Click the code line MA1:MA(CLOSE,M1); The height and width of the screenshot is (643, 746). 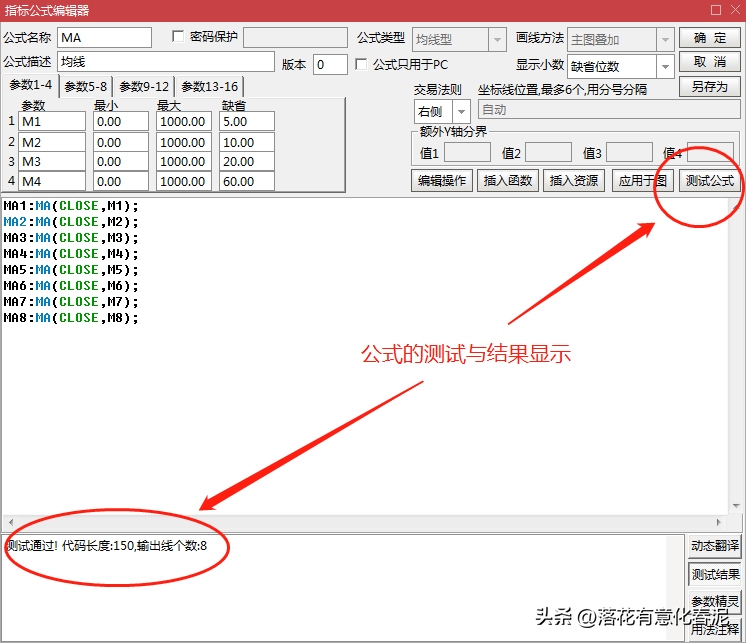[x=71, y=206]
